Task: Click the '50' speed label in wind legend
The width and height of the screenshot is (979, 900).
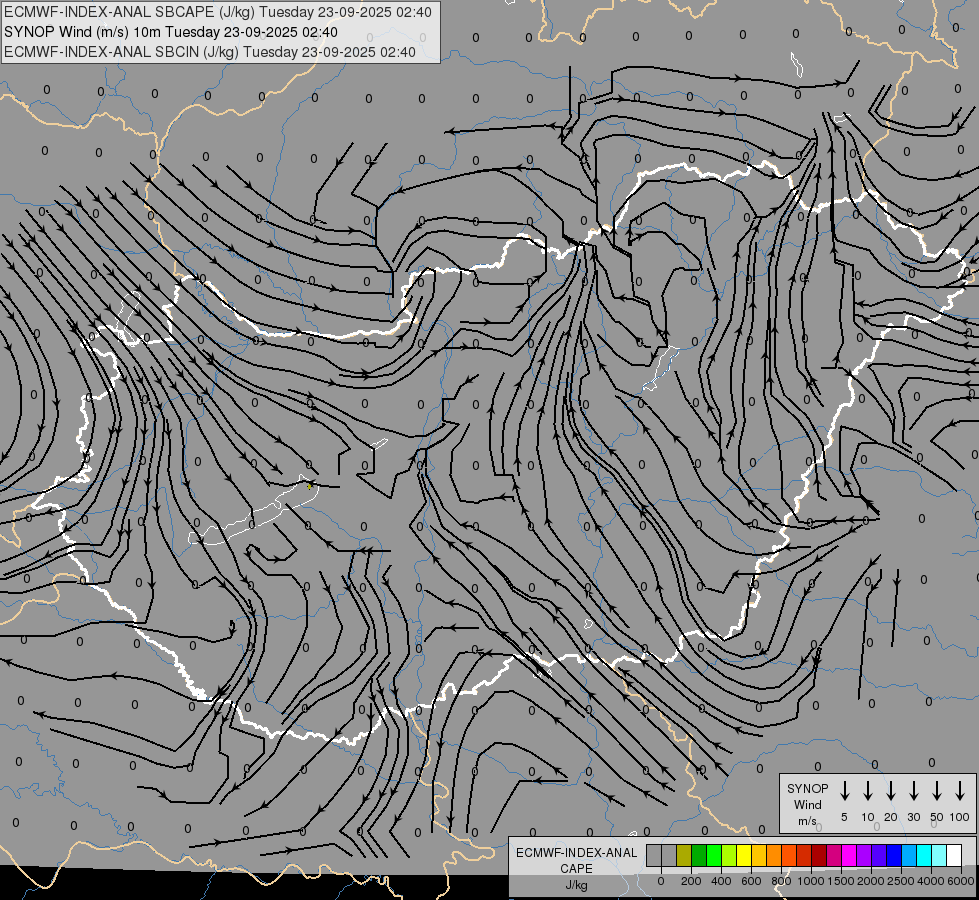Action: (x=937, y=817)
